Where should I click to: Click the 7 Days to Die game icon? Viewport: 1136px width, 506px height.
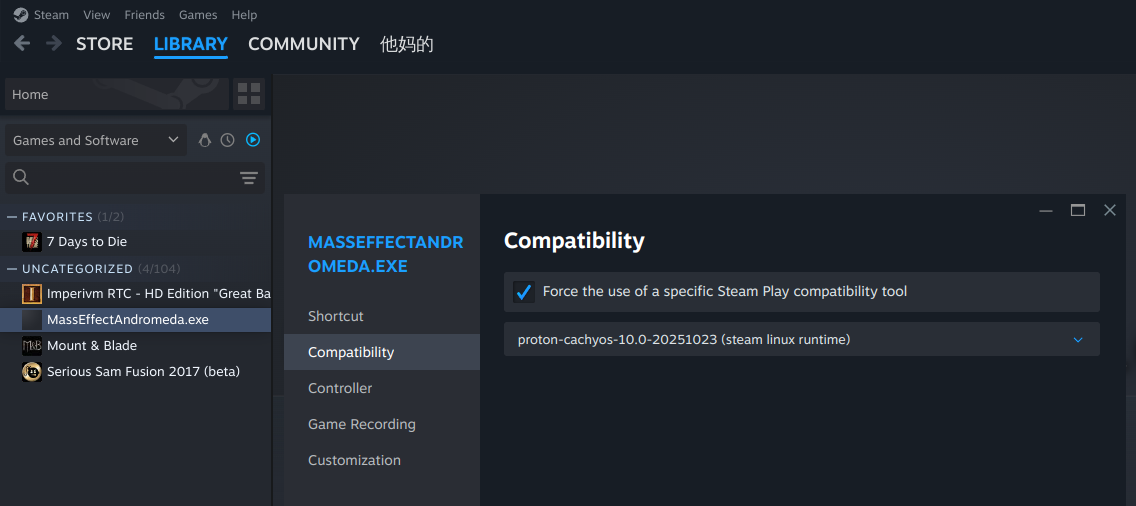coord(32,242)
